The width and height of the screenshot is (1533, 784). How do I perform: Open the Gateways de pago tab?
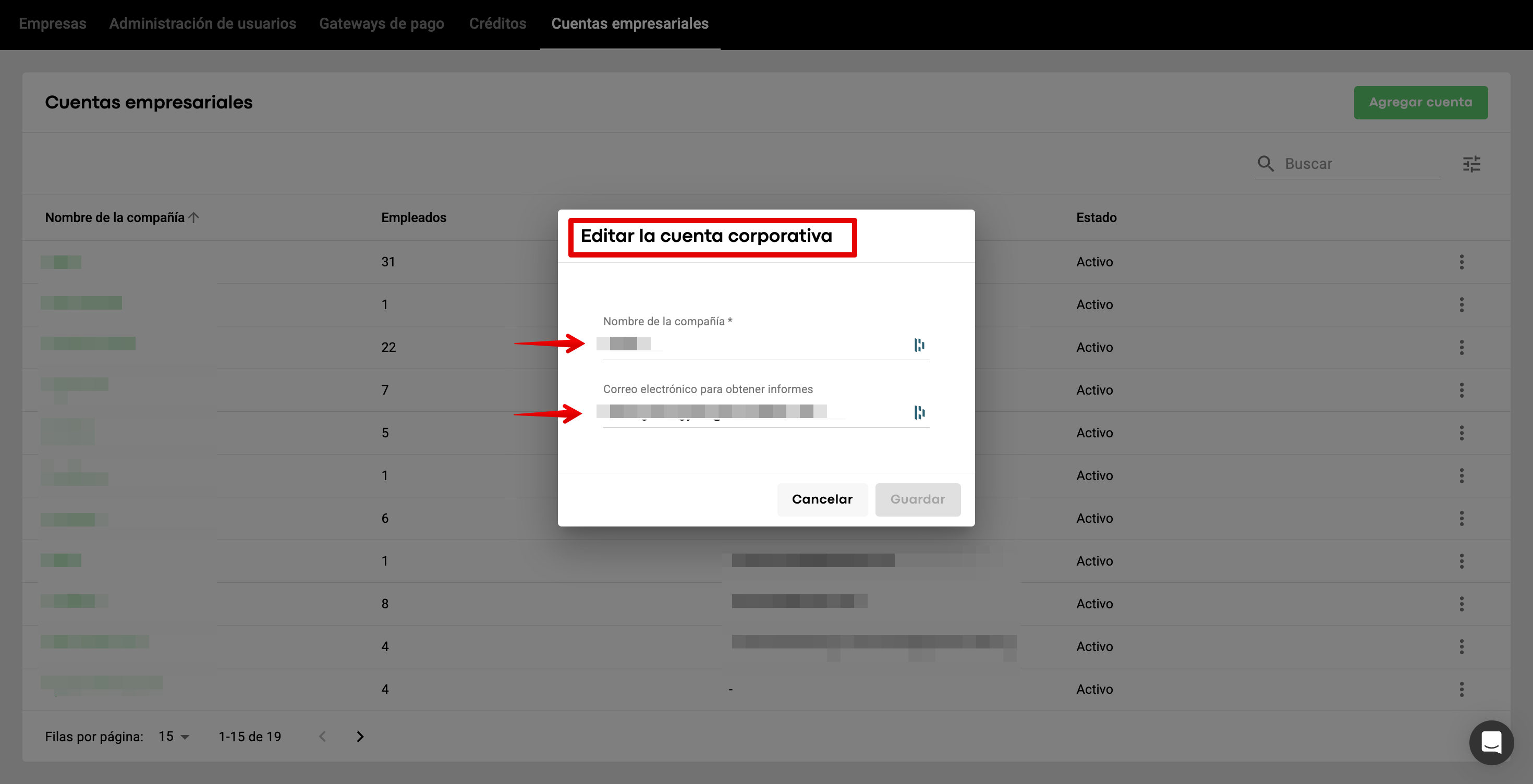pos(382,24)
